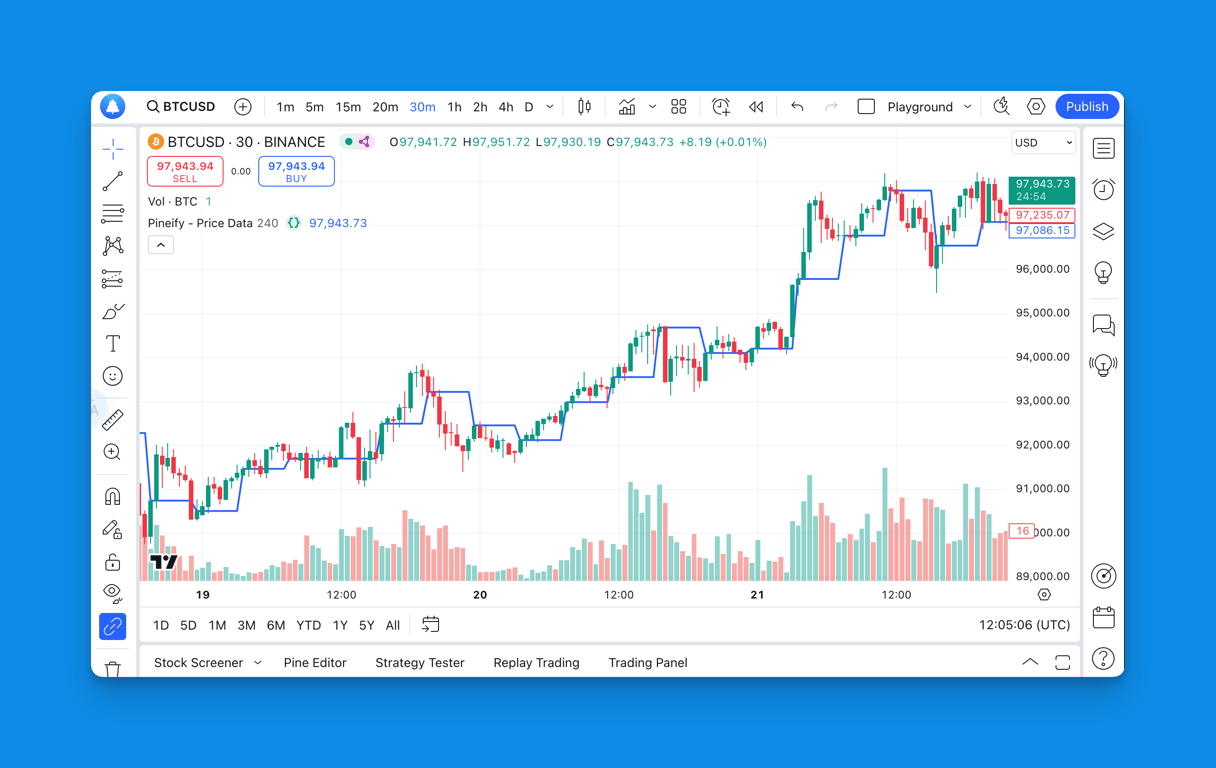Collapse the indicator legend chevron
The height and width of the screenshot is (768, 1216).
point(161,245)
